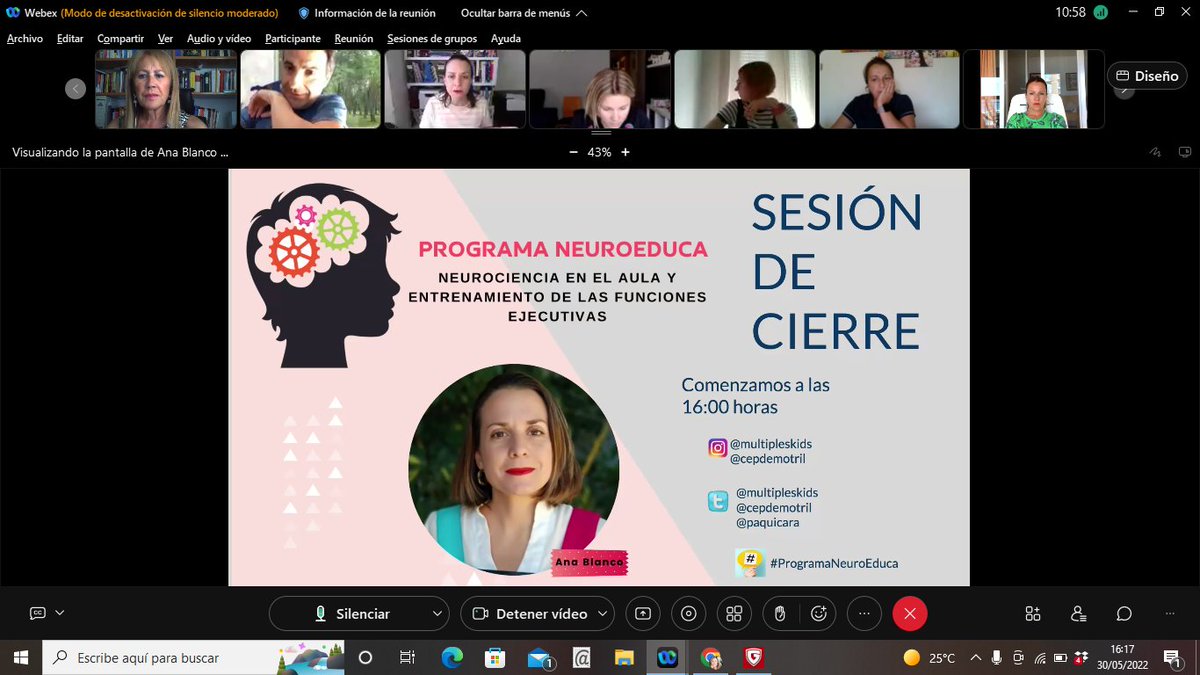This screenshot has height=675, width=1200.
Task: Open panel options ellipsis at far right
Action: coord(1170,613)
